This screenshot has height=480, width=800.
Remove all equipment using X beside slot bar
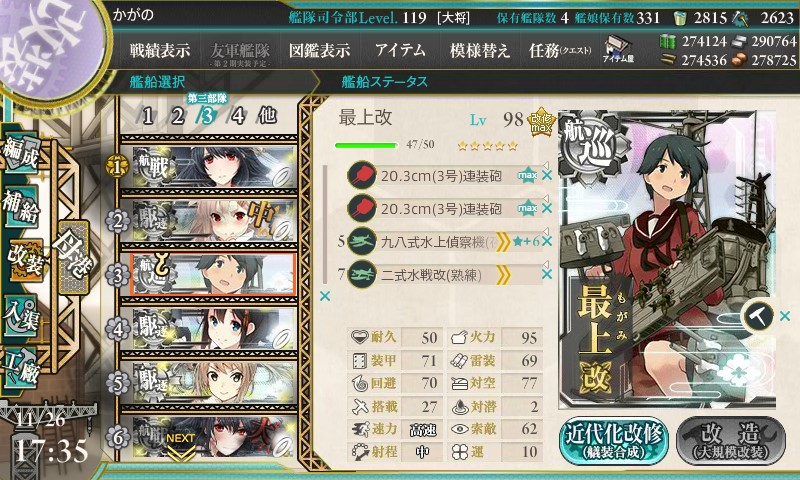[324, 296]
